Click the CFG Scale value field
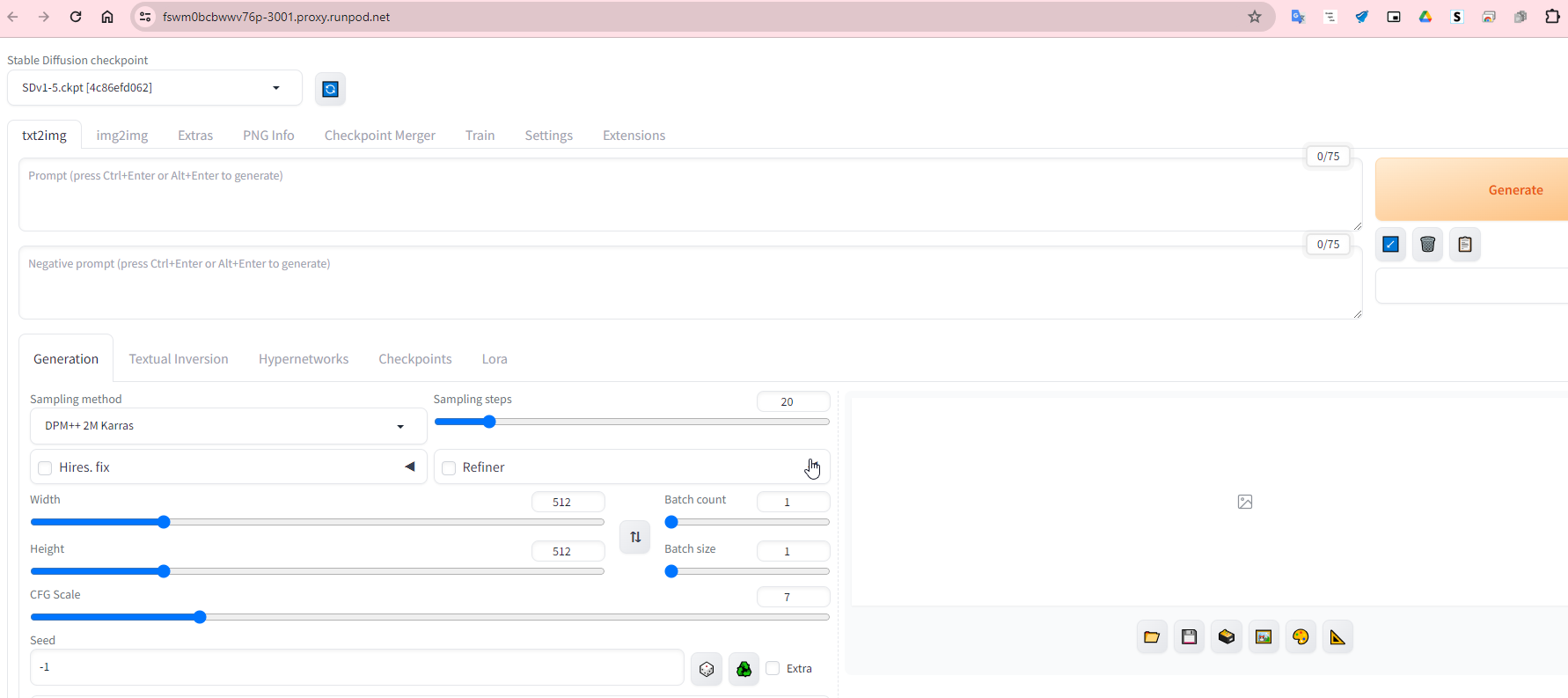Viewport: 1568px width, 698px height. [793, 598]
